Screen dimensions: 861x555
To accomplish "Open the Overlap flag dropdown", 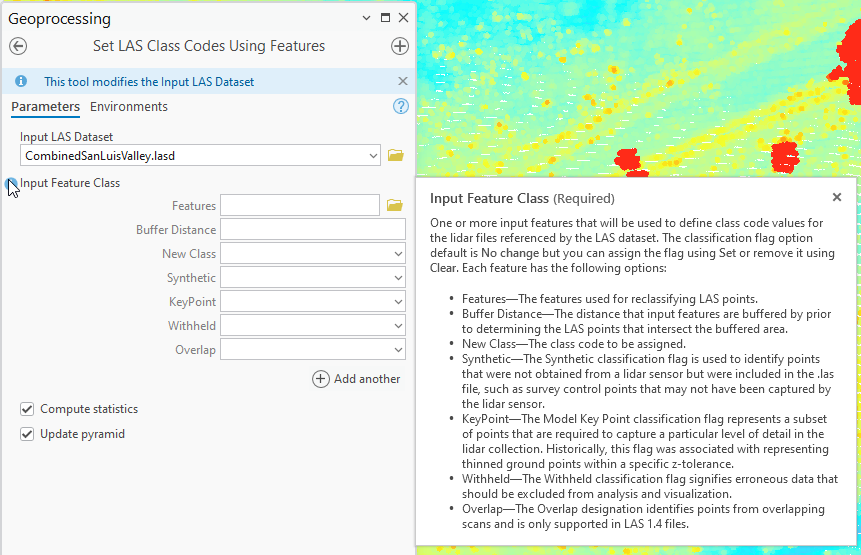I will pyautogui.click(x=398, y=350).
